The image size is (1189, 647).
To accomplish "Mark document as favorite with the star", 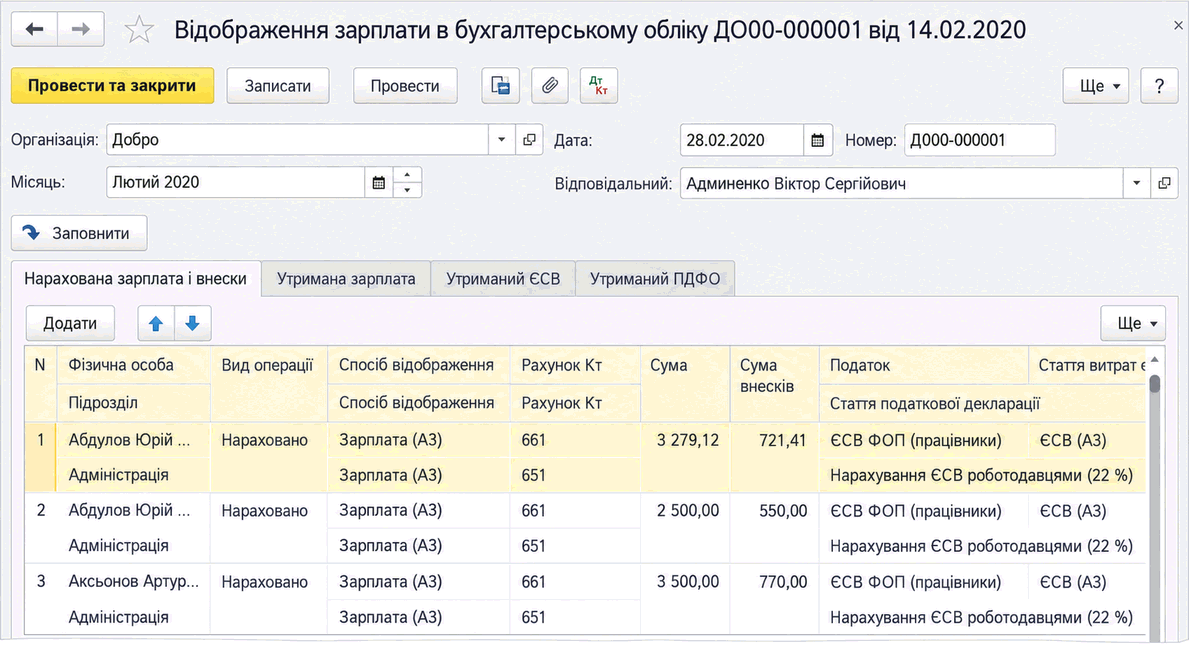I will tap(139, 30).
